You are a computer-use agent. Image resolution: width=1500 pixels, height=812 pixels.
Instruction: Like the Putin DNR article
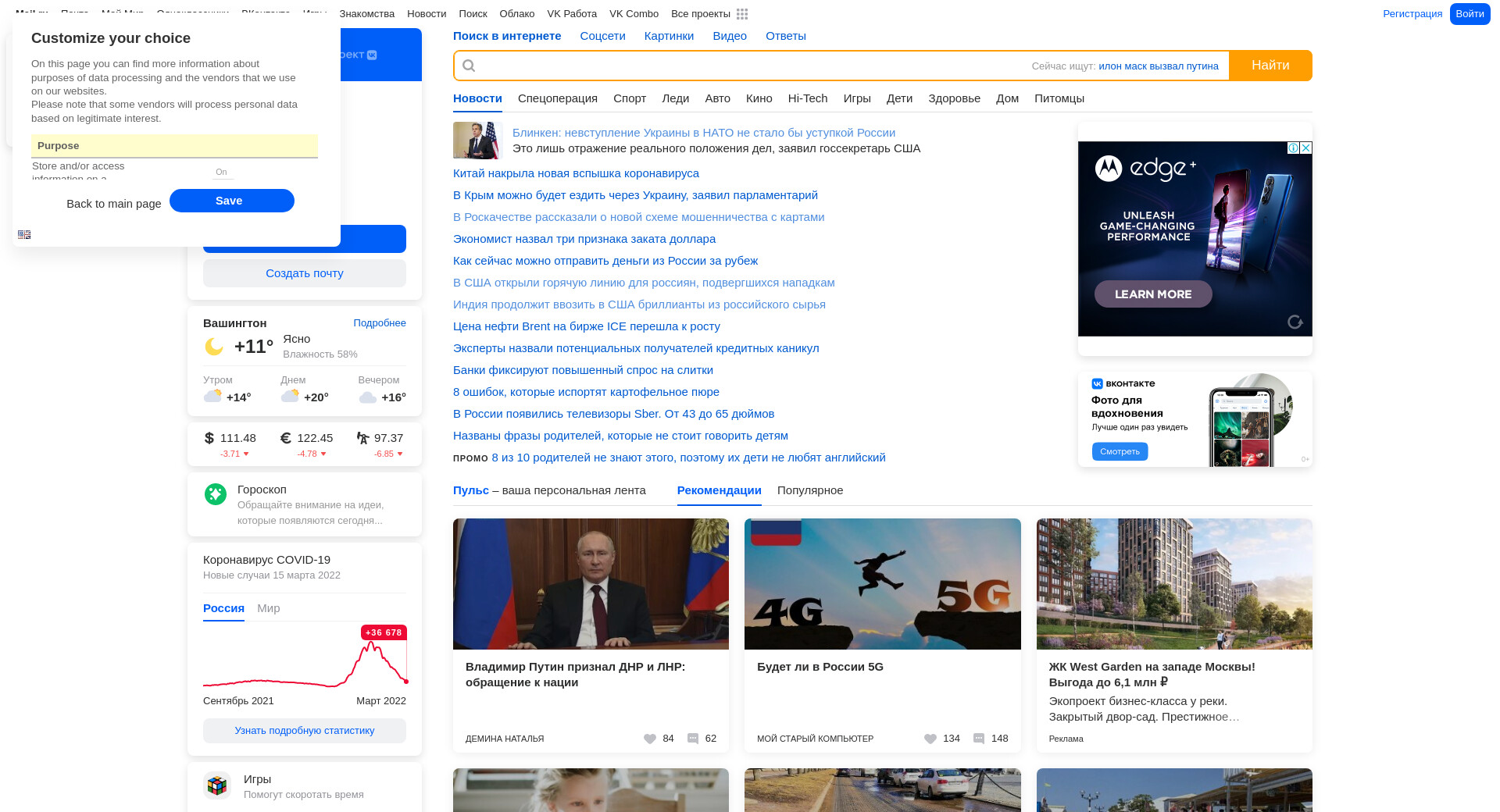[650, 739]
